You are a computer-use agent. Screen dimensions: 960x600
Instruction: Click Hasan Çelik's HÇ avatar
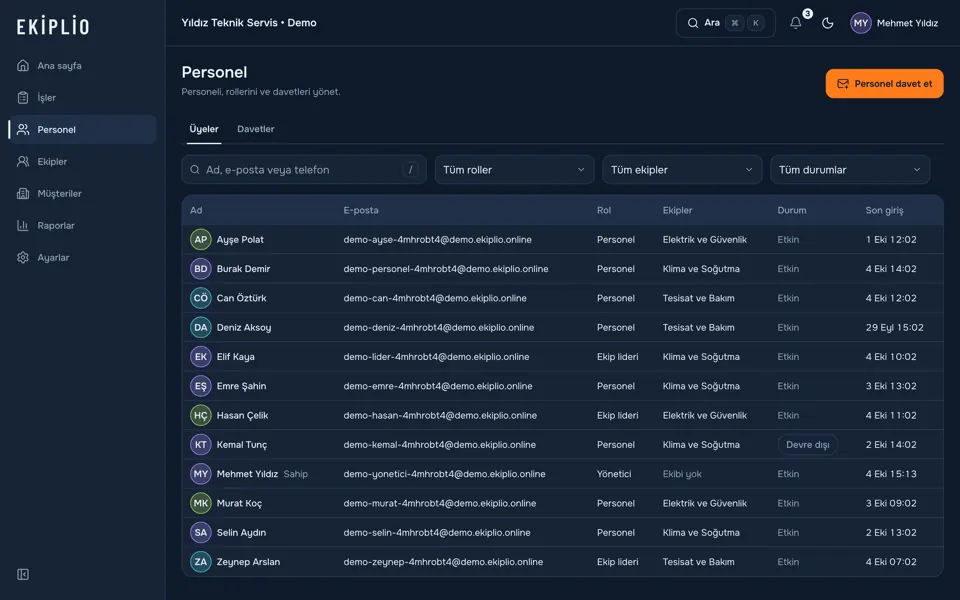pos(200,415)
